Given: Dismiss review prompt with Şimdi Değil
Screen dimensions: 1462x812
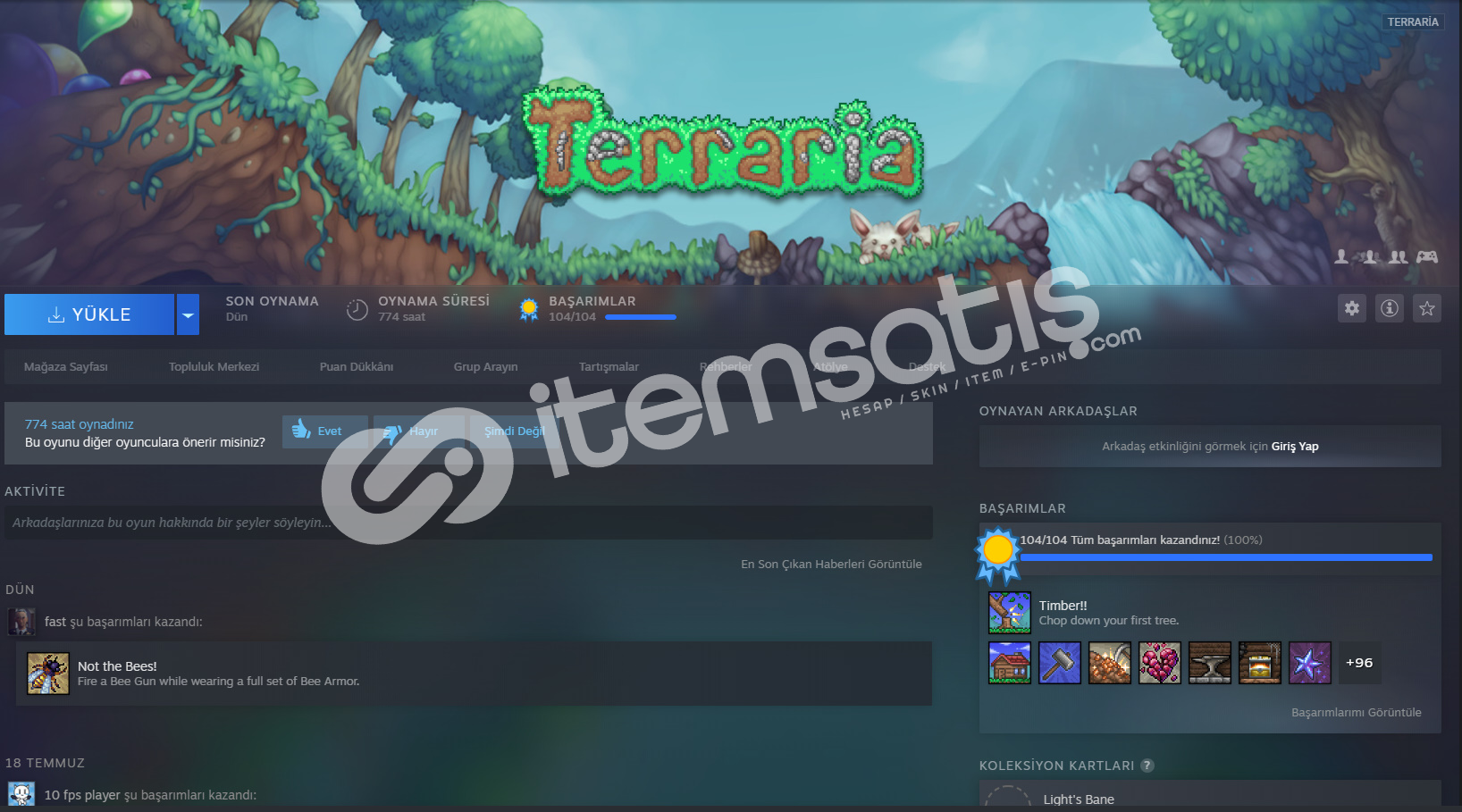Looking at the screenshot, I should click(515, 431).
